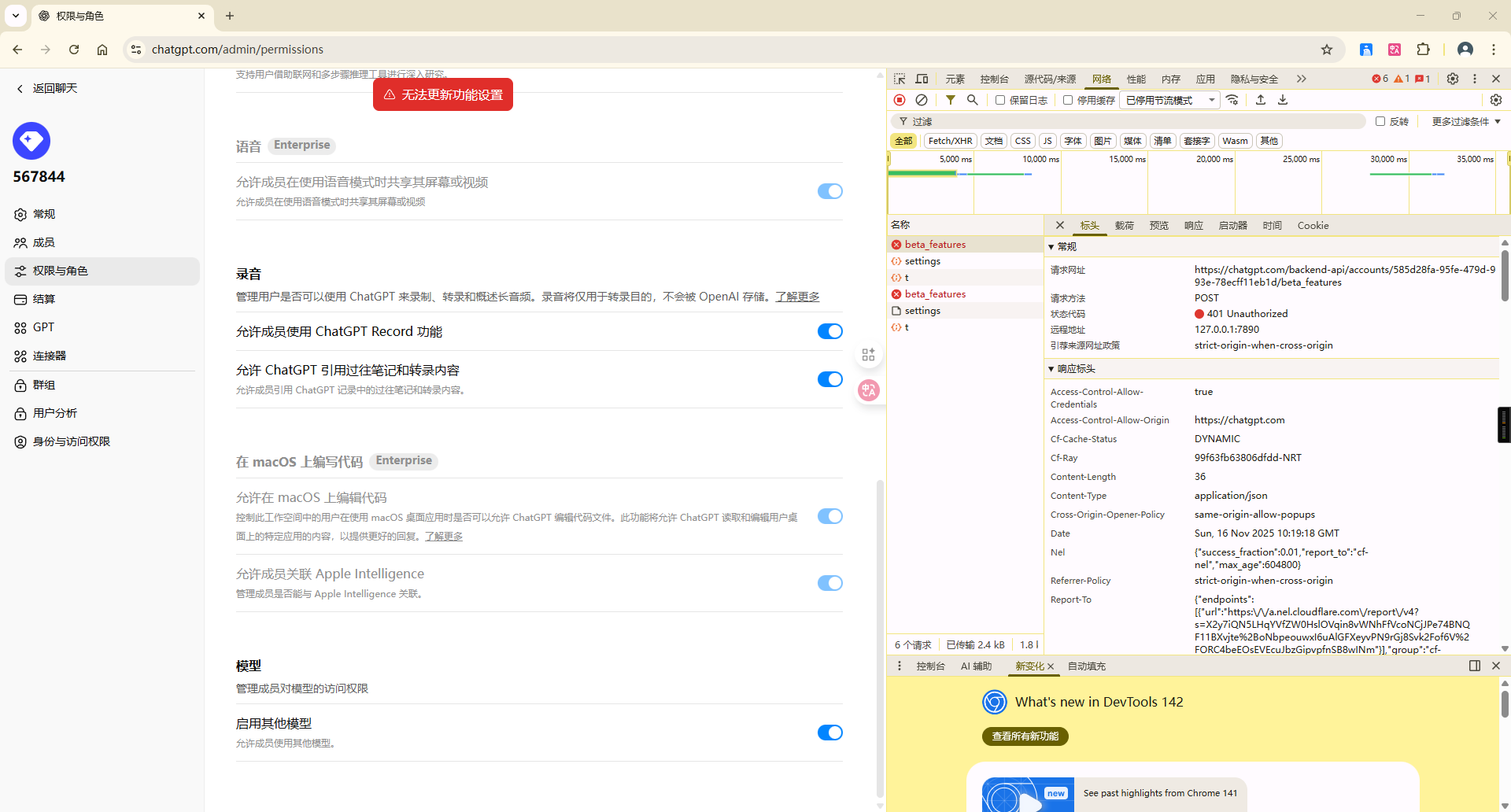The height and width of the screenshot is (812, 1511).
Task: Enable the 保留日志 checkbox
Action: (x=1000, y=100)
